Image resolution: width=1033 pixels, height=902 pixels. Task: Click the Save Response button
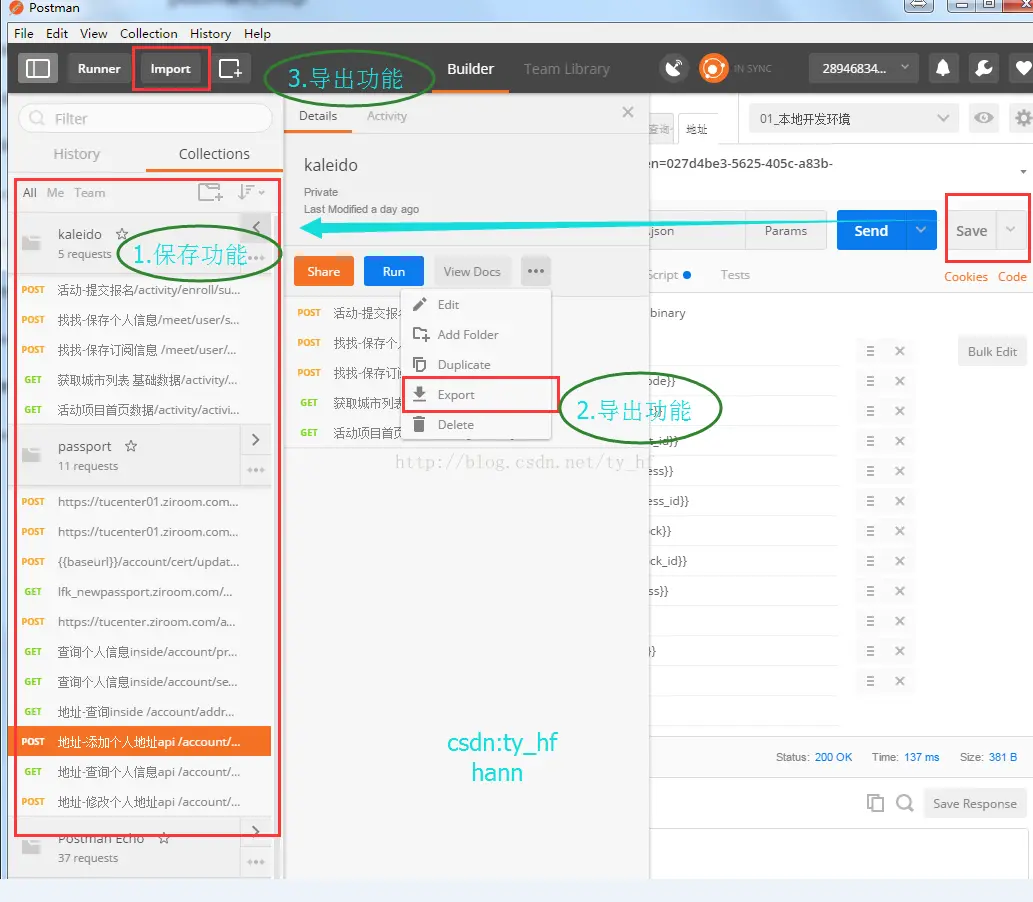coord(974,803)
